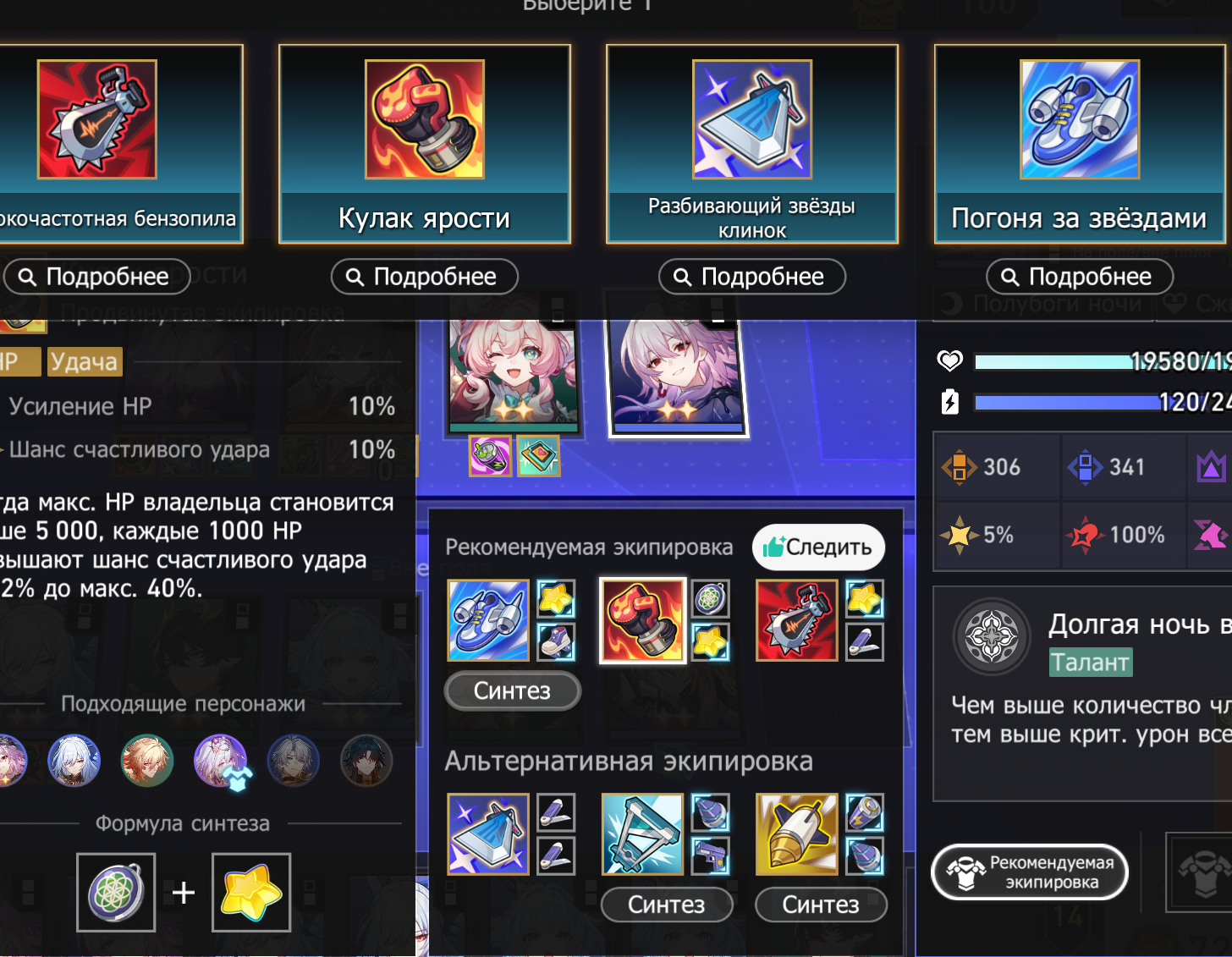
Task: Click the yellow star synthesis ingredient
Action: click(x=251, y=893)
